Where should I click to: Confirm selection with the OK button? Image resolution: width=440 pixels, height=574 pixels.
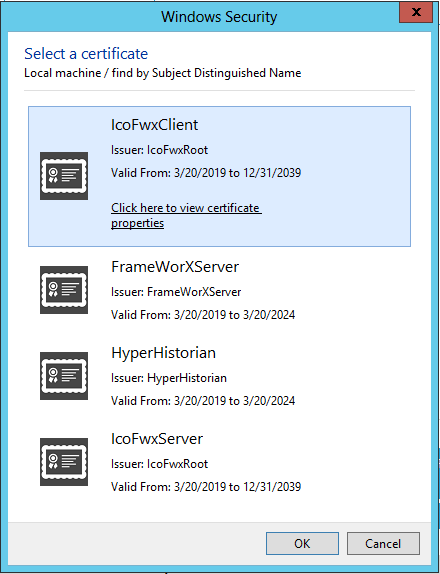click(302, 543)
